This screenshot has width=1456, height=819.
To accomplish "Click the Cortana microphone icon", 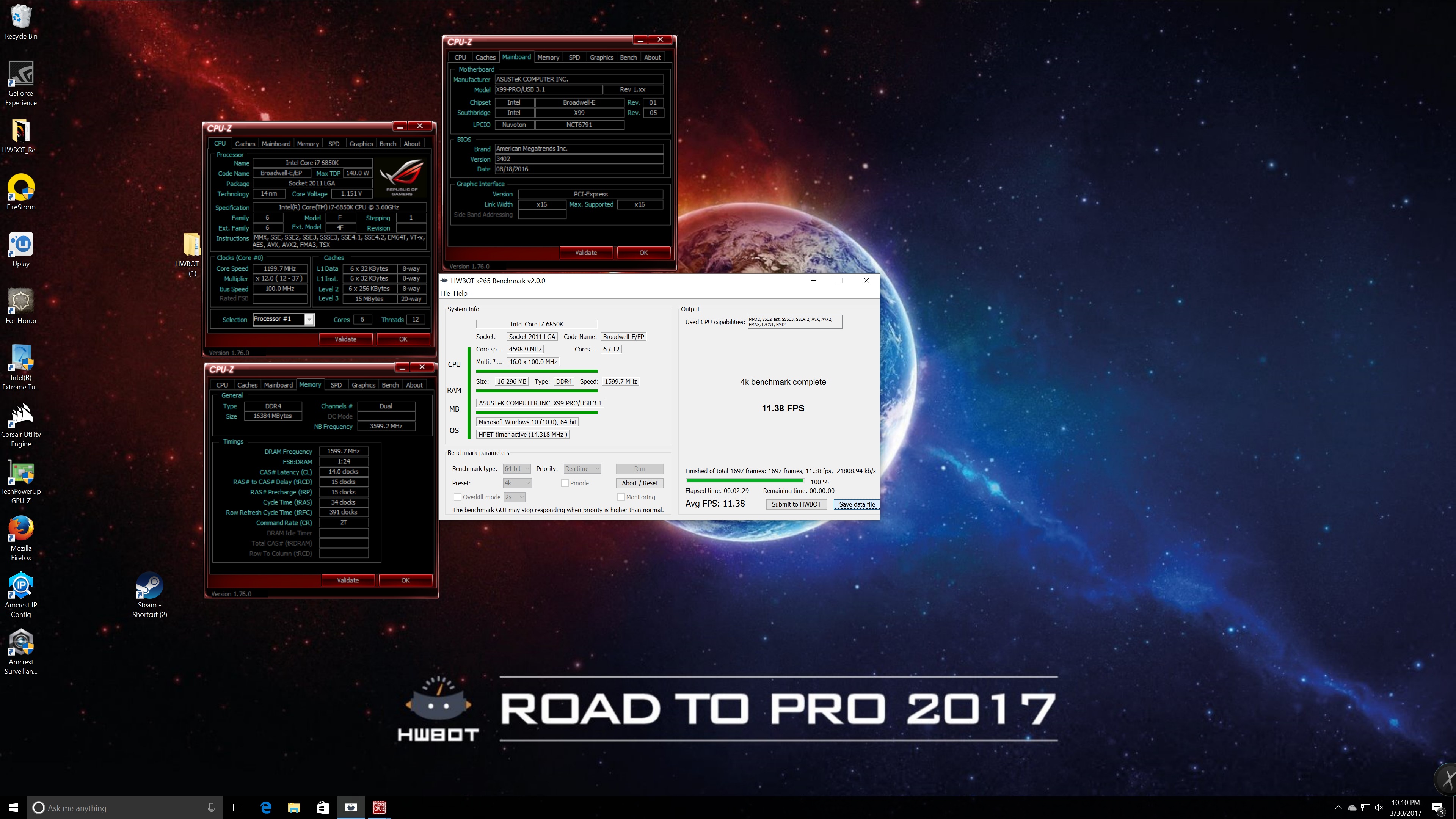I will tap(212, 808).
